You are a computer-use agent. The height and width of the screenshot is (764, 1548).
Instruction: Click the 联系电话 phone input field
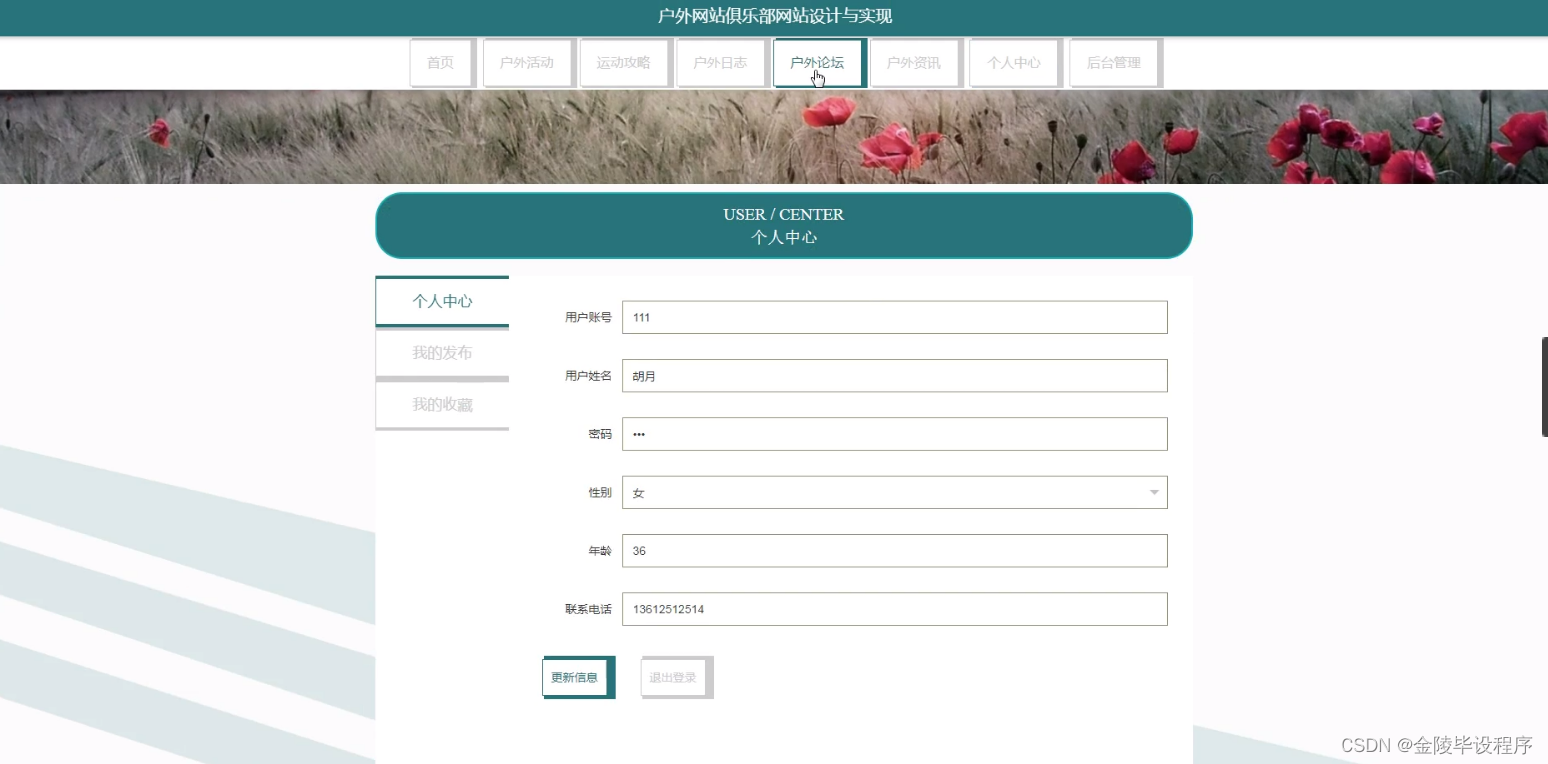894,608
